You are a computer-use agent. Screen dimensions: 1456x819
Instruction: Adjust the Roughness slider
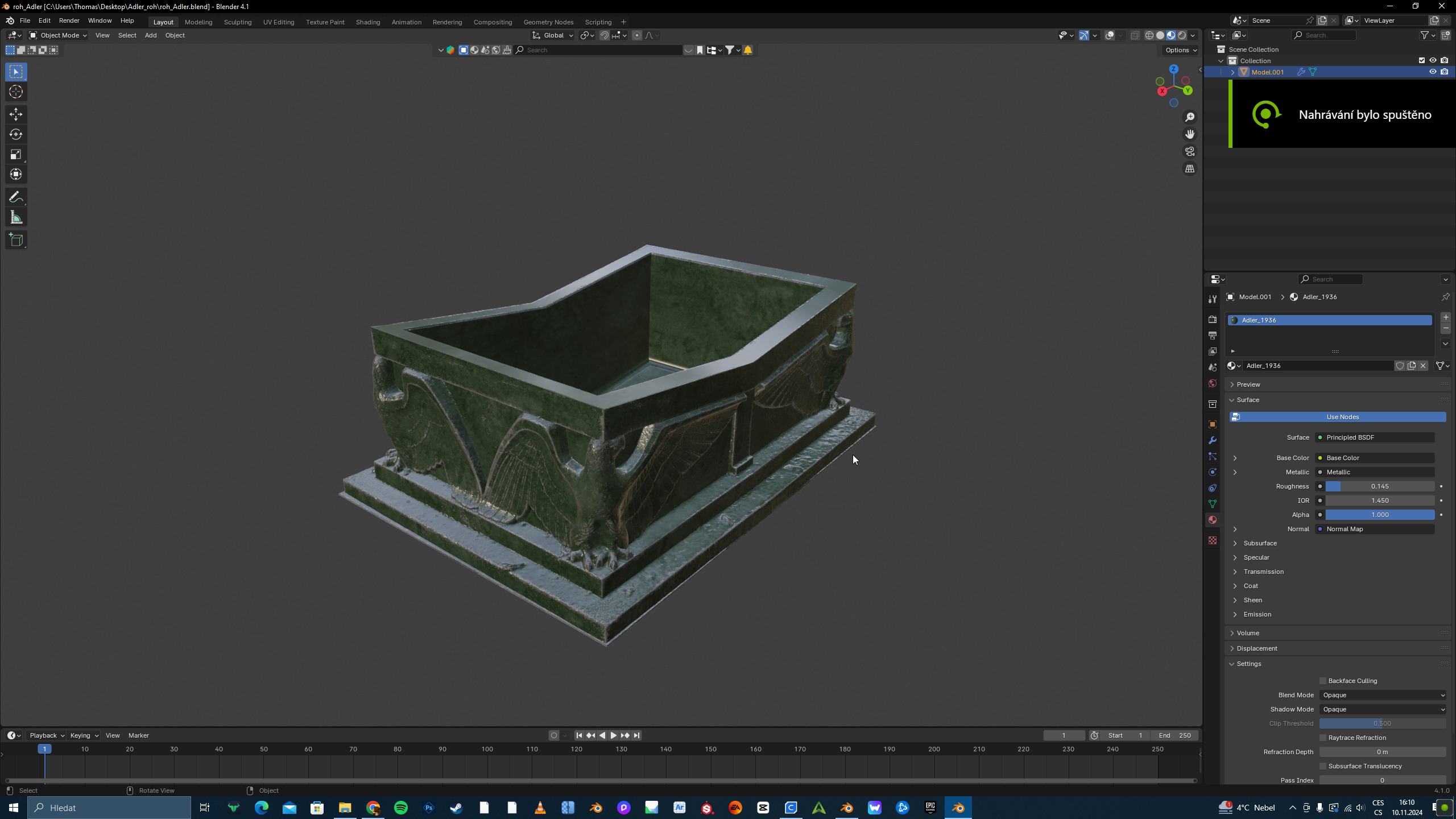click(1380, 486)
